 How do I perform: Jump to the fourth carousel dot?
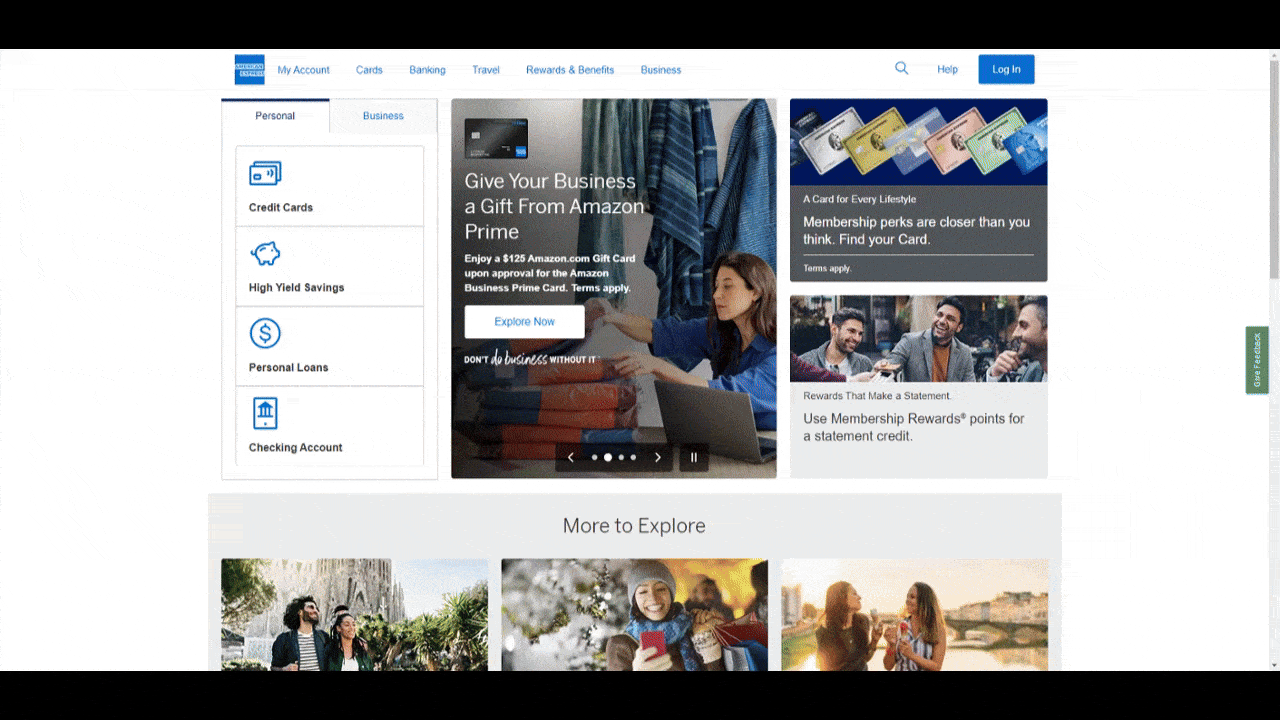click(633, 457)
